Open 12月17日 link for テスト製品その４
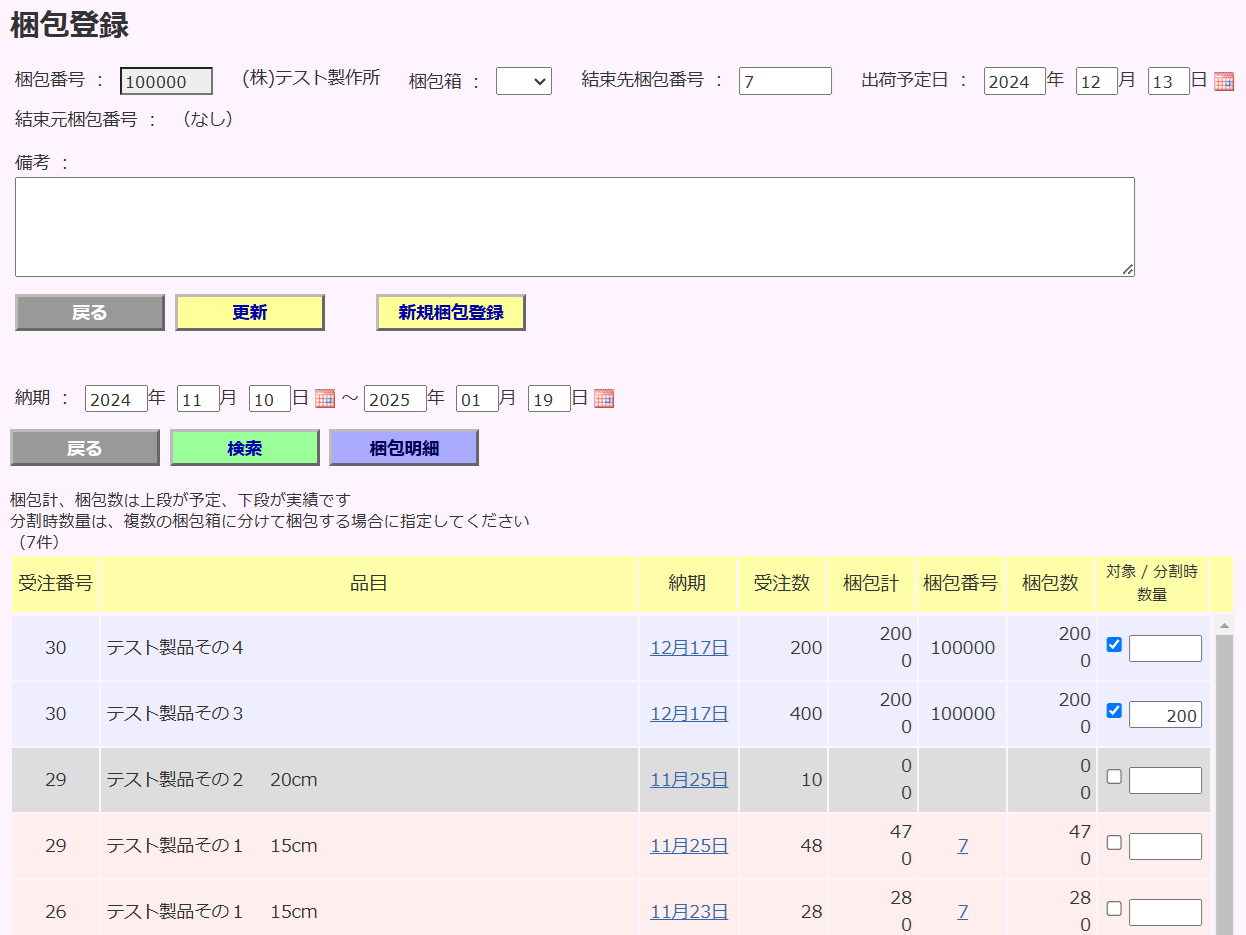 tap(689, 648)
